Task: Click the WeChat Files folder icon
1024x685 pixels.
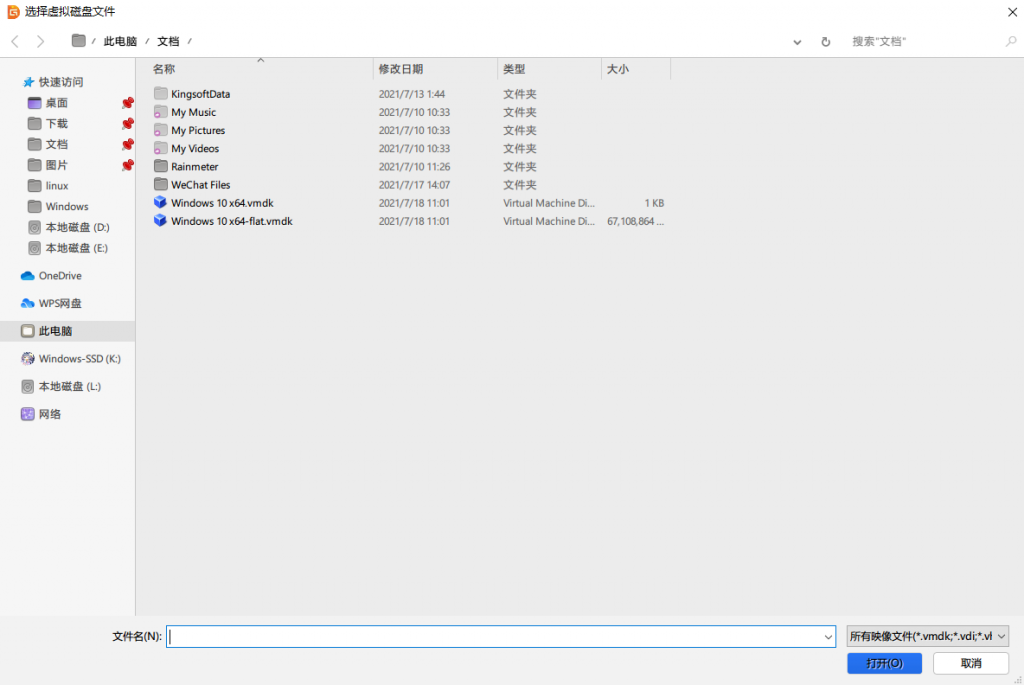Action: (161, 184)
